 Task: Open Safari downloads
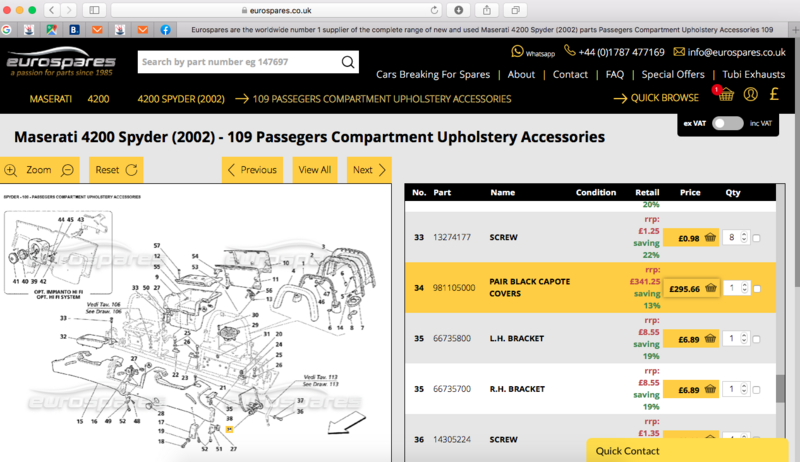(458, 10)
